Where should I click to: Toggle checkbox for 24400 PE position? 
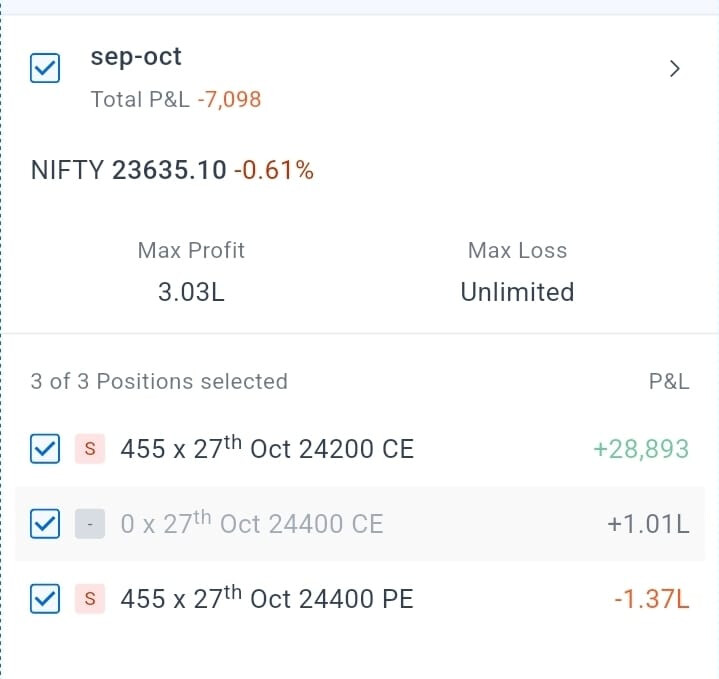(45, 598)
